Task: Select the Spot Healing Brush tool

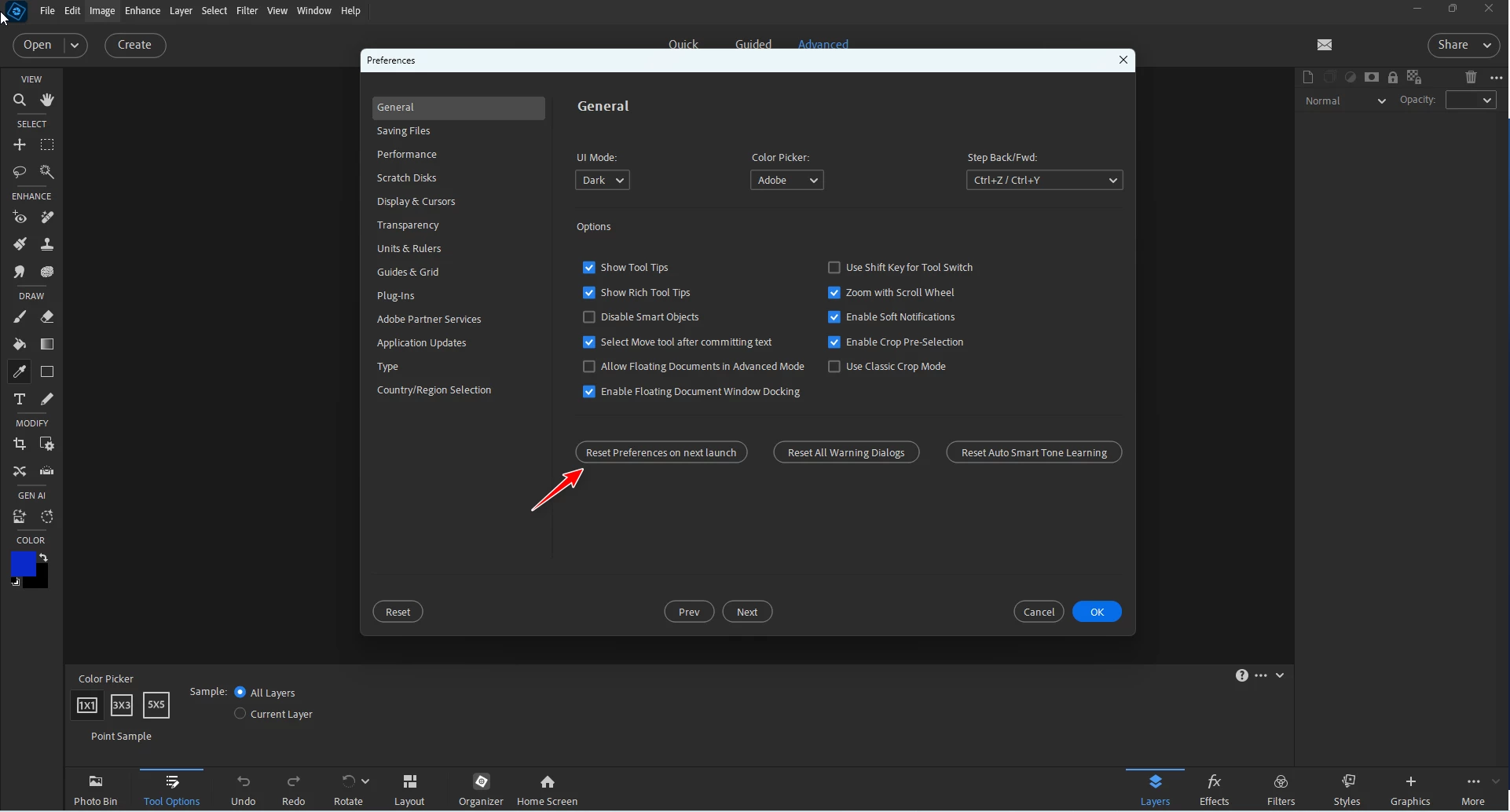Action: (47, 218)
